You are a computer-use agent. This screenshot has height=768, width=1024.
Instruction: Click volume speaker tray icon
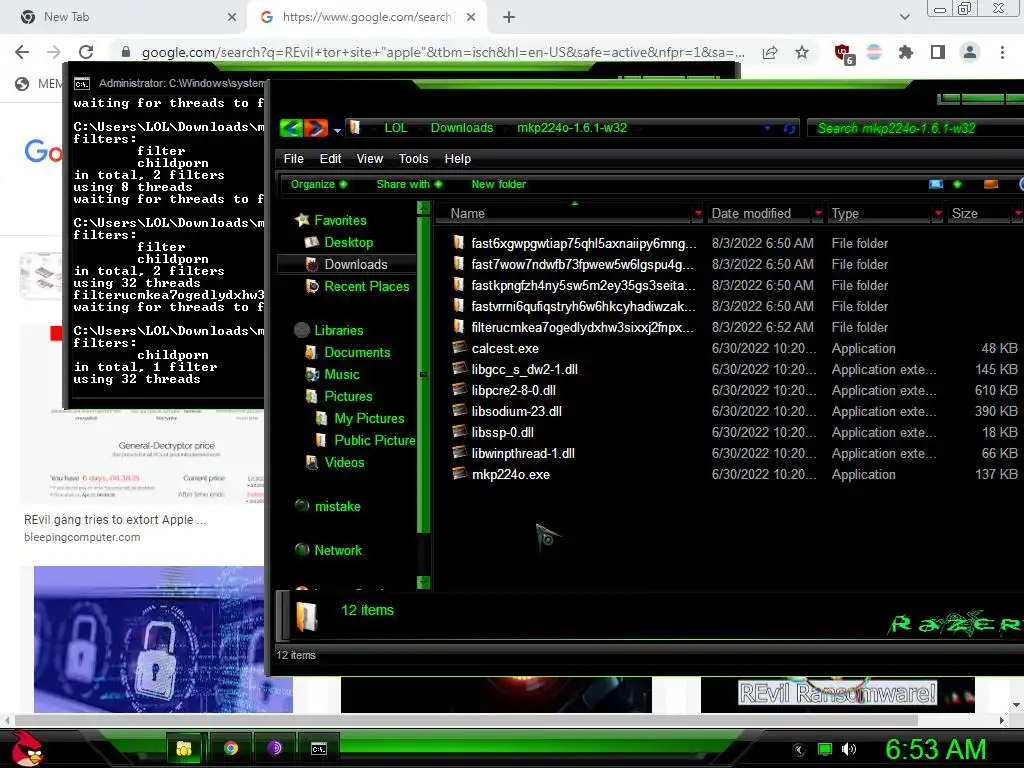(849, 749)
